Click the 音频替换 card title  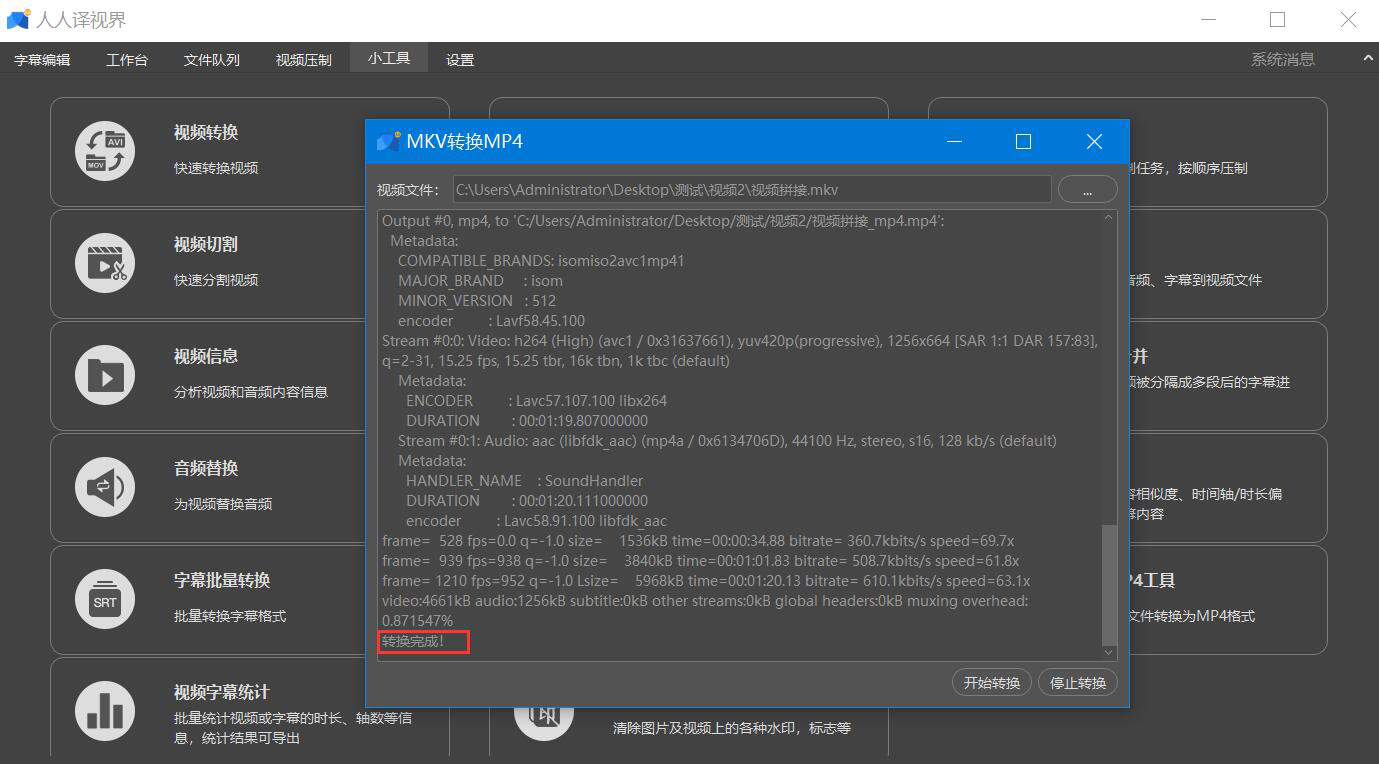click(x=206, y=469)
